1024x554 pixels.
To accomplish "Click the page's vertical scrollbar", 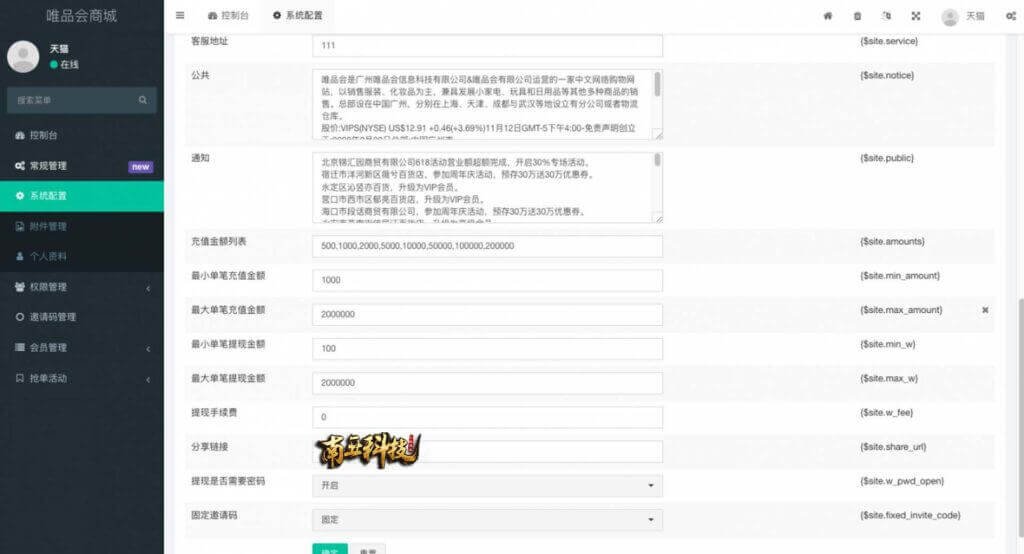I will 1018,400.
